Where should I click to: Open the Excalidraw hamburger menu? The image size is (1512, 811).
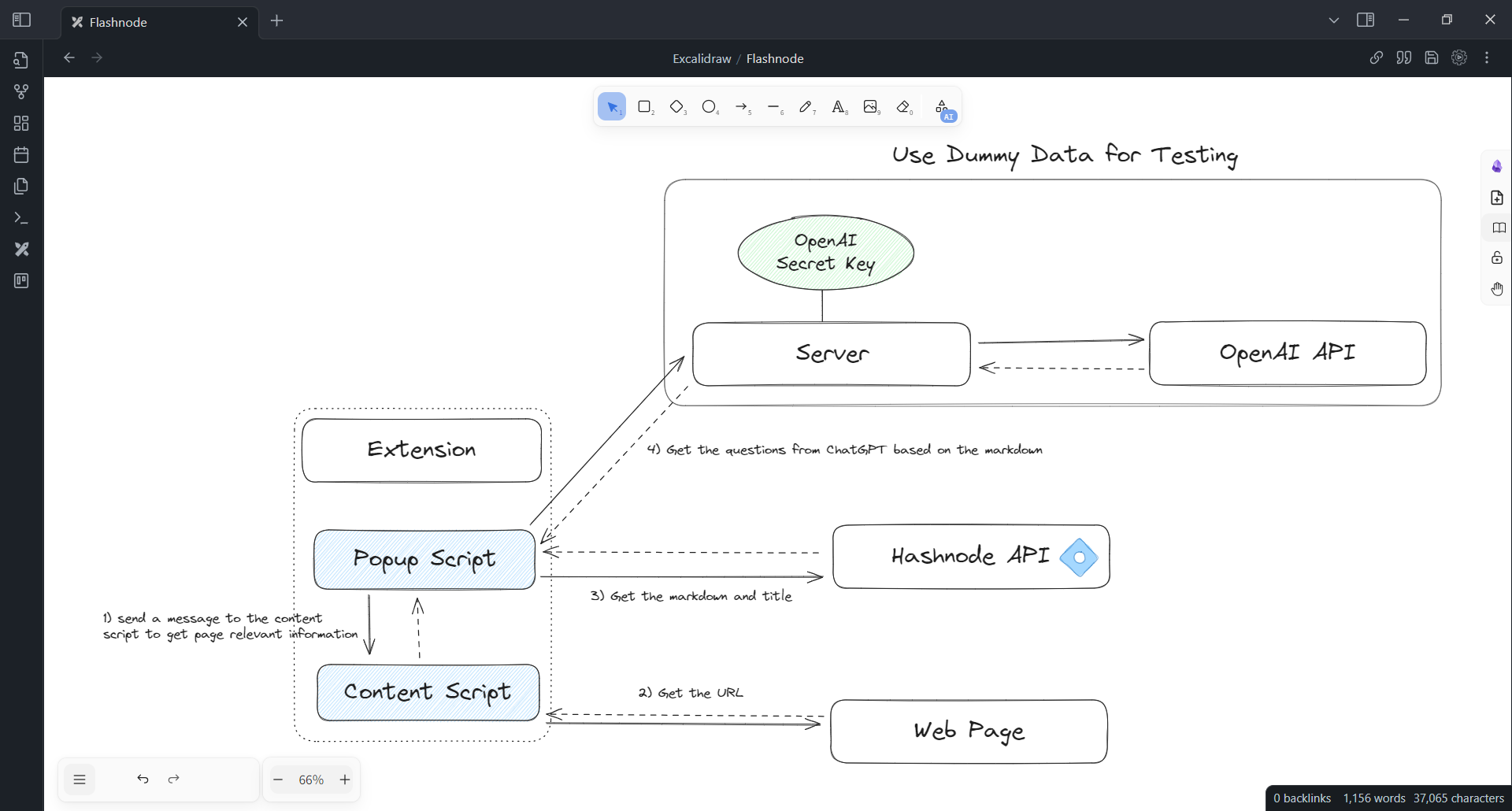[80, 780]
